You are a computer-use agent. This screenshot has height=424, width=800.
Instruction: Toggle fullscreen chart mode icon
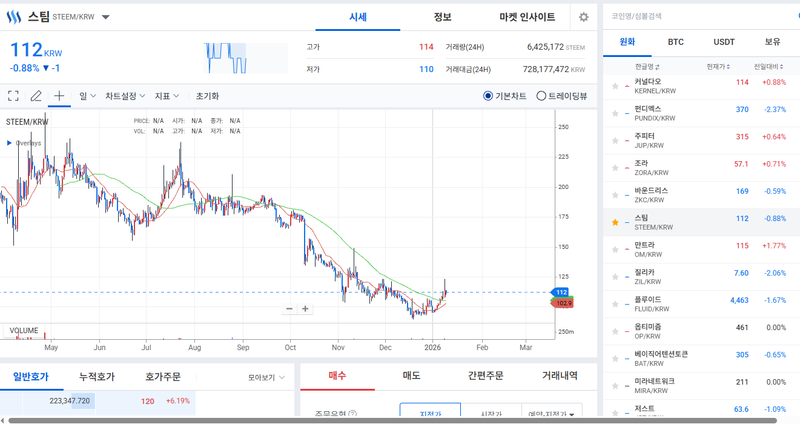point(13,96)
